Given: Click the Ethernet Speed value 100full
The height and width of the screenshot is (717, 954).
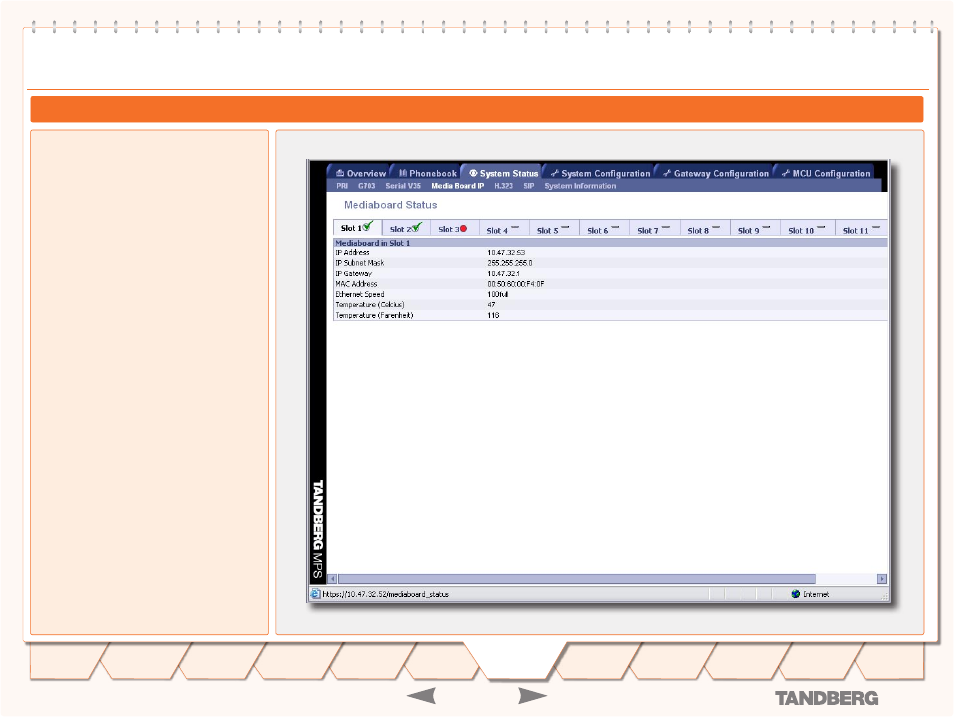Looking at the screenshot, I should (498, 294).
